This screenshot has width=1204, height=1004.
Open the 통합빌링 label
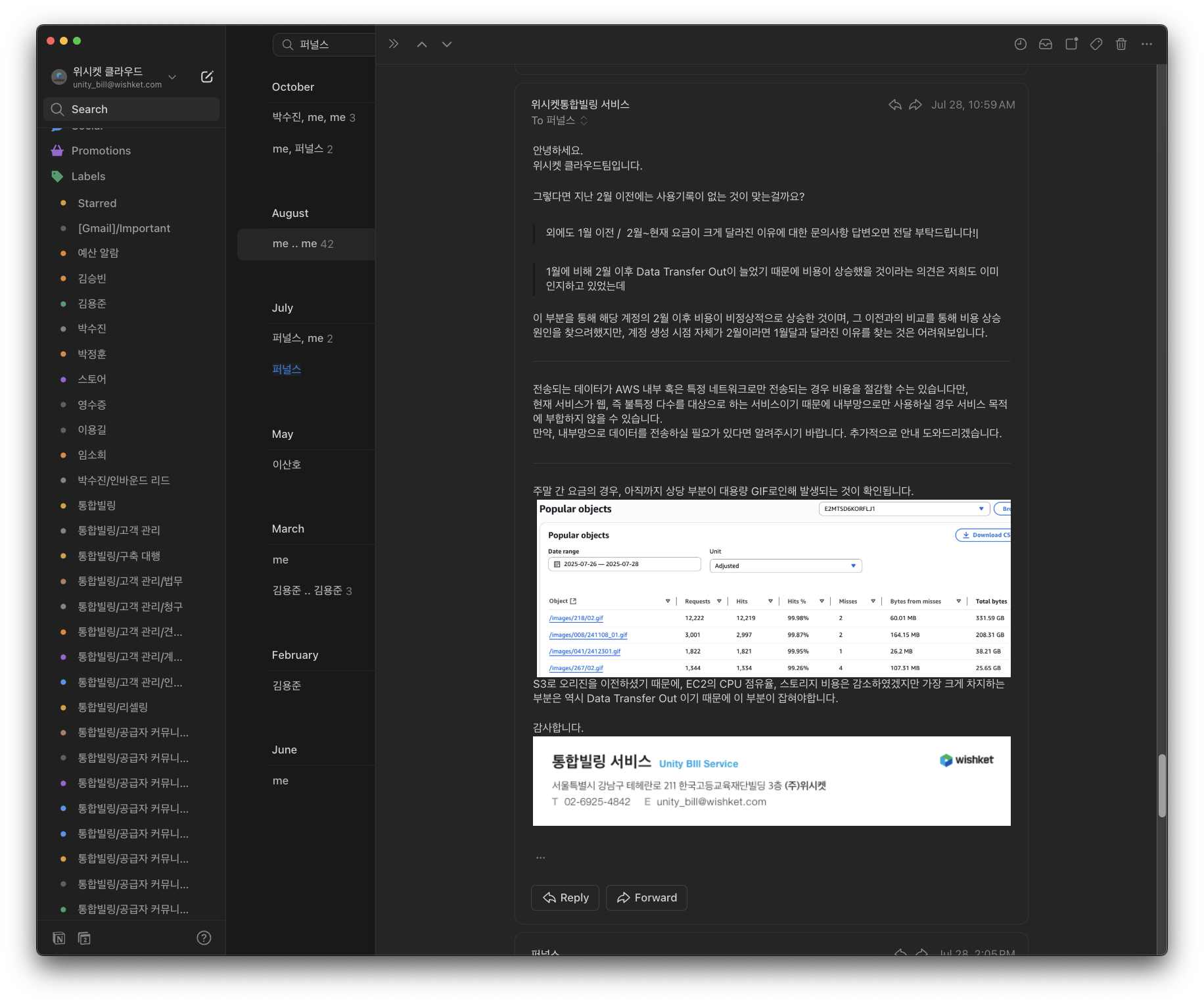coord(97,505)
